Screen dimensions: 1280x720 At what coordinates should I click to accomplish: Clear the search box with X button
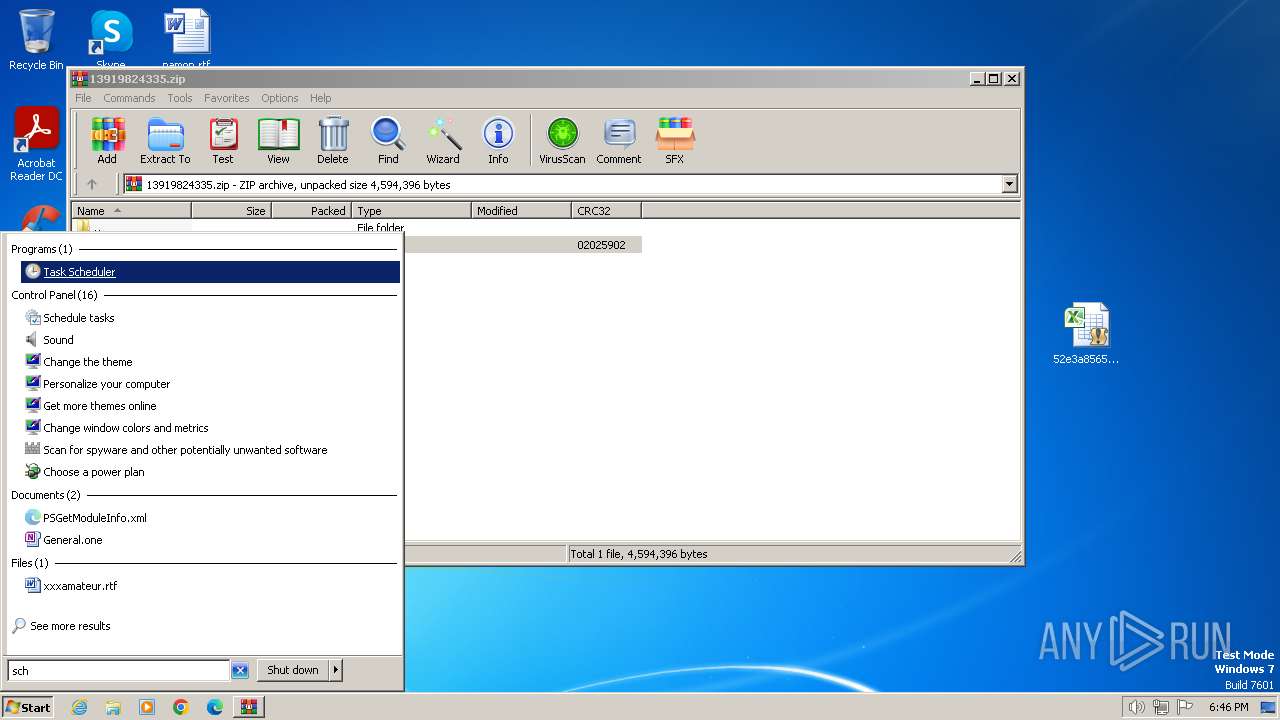coord(240,671)
